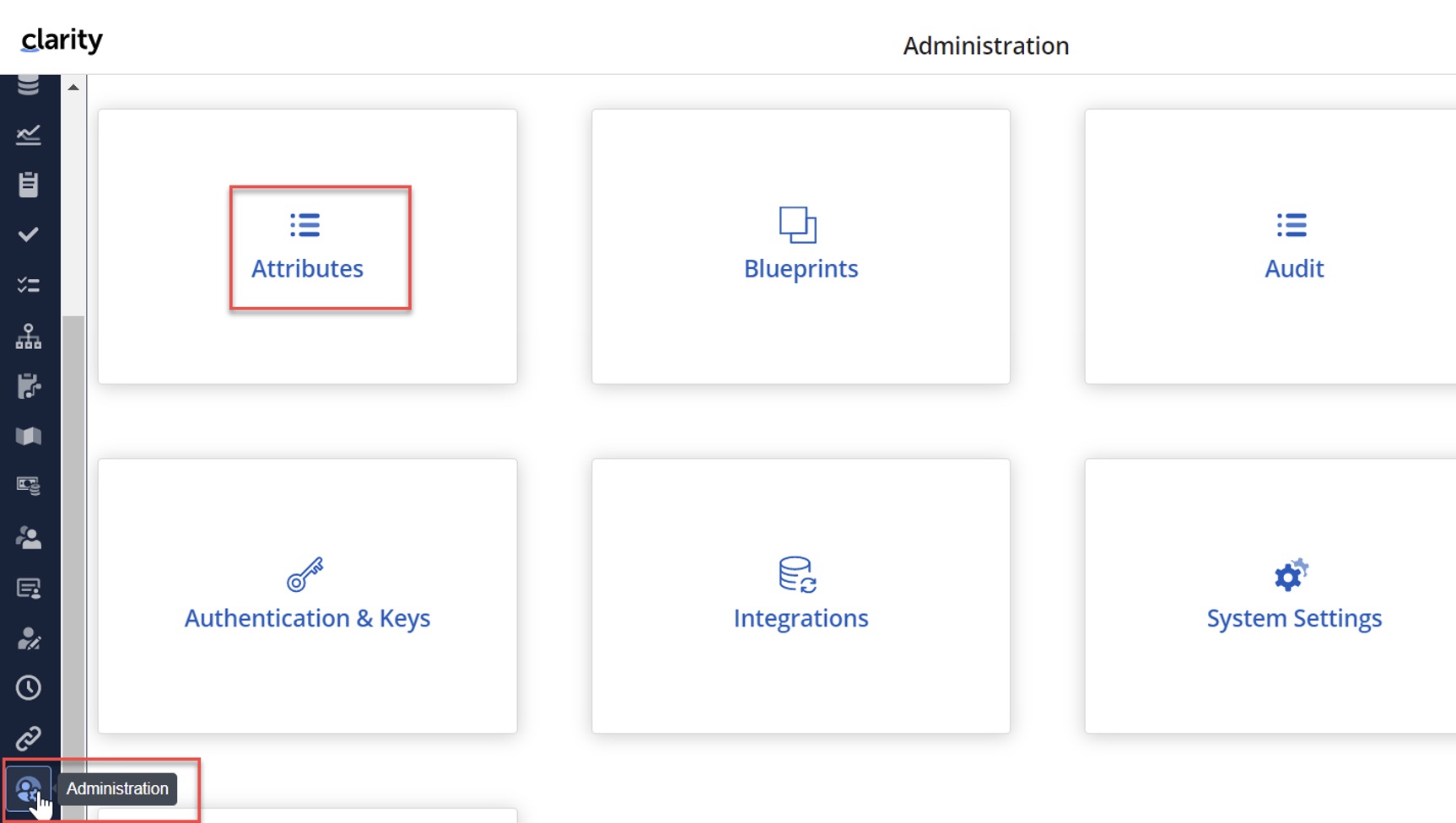Open the list-with-person sidebar icon
The width and height of the screenshot is (1456, 823).
pyautogui.click(x=29, y=588)
